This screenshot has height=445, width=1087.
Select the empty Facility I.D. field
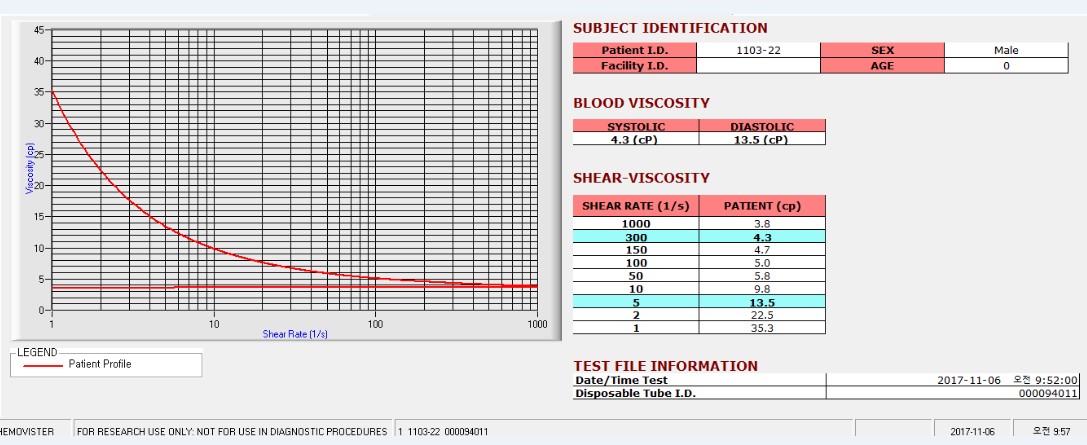point(758,66)
